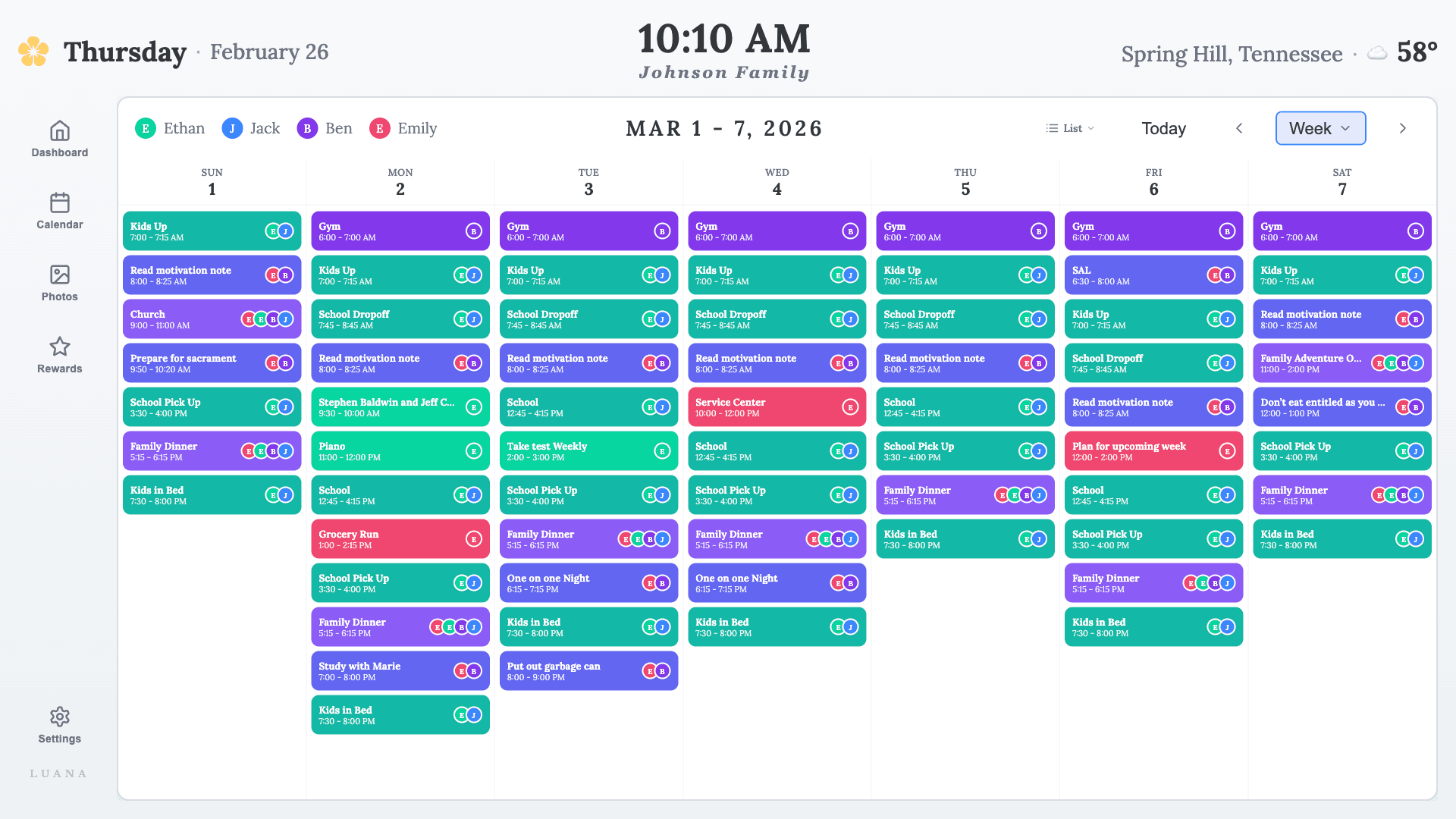Click the weather cloud icon
Image resolution: width=1456 pixels, height=819 pixels.
coord(1376,52)
